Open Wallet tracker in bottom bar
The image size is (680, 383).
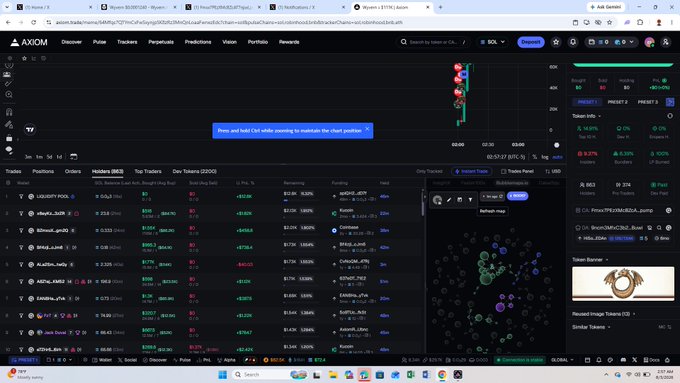click(x=102, y=360)
